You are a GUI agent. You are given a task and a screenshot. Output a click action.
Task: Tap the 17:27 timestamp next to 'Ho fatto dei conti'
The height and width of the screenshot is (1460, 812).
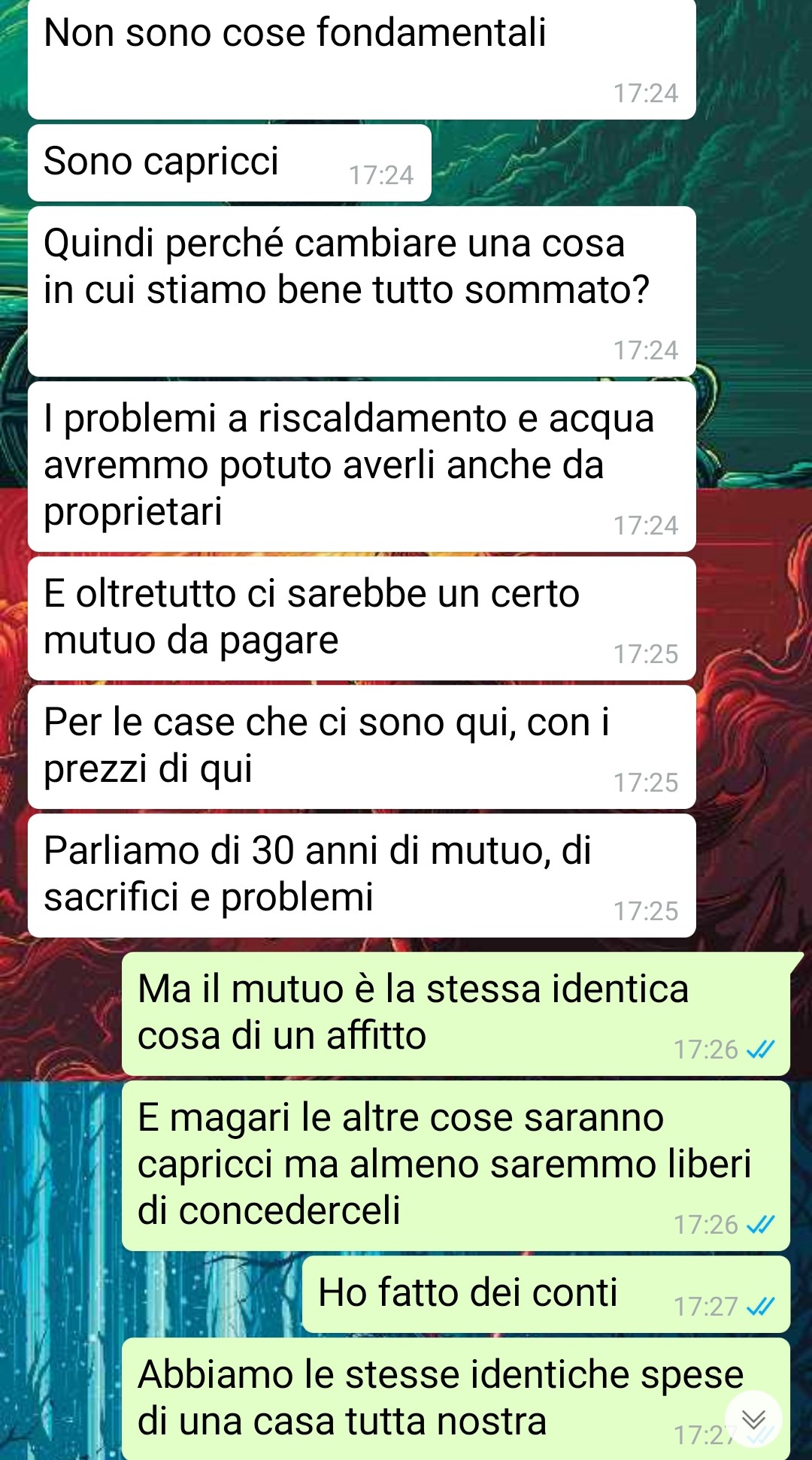[706, 1307]
